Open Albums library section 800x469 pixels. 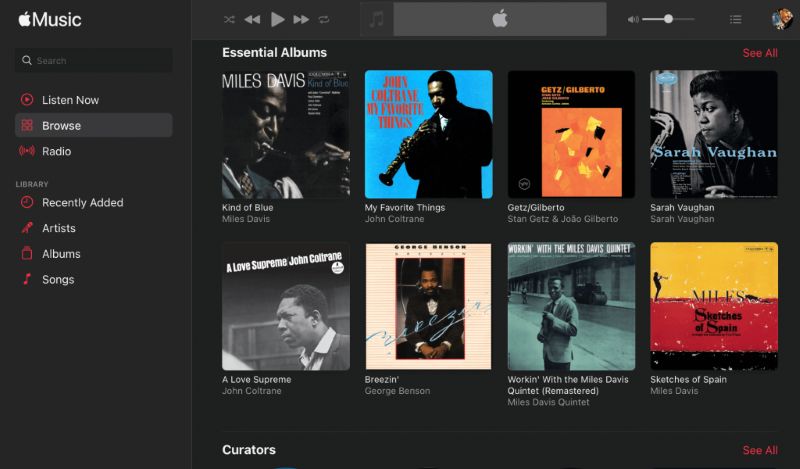point(93,254)
